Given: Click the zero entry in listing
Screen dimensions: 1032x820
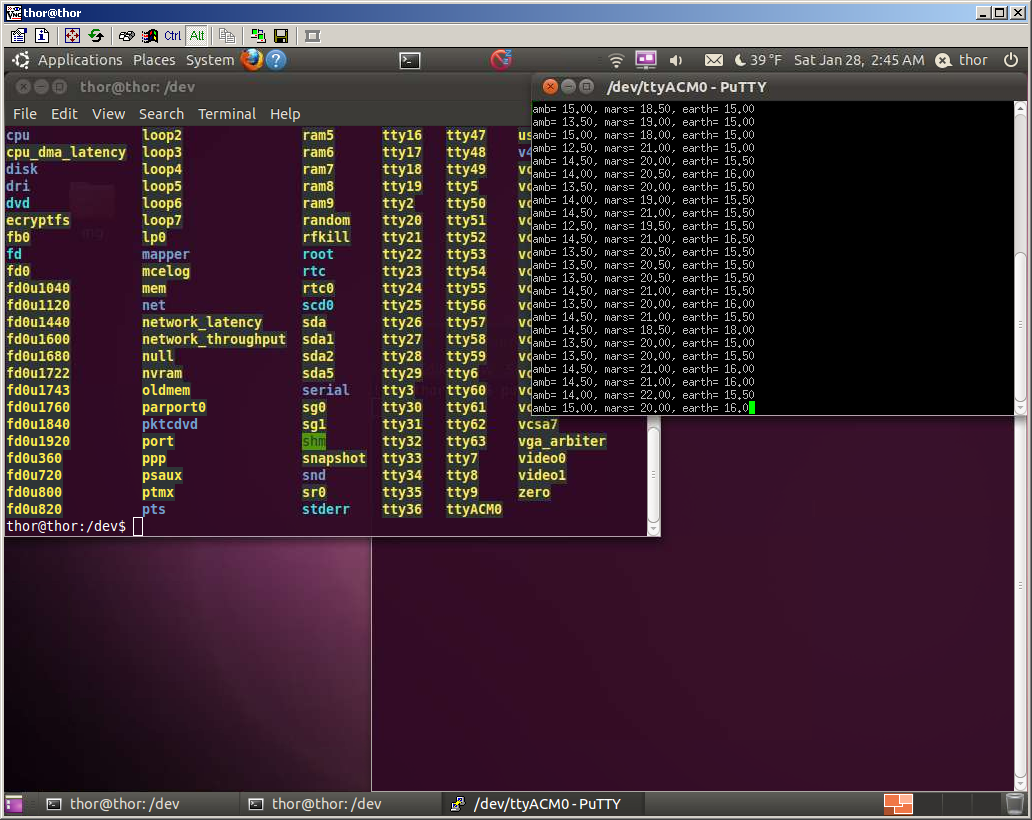Looking at the screenshot, I should point(534,492).
